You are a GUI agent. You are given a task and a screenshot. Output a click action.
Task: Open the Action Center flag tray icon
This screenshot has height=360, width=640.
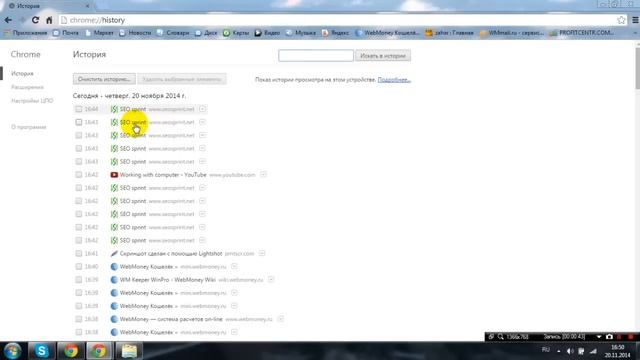click(581, 351)
